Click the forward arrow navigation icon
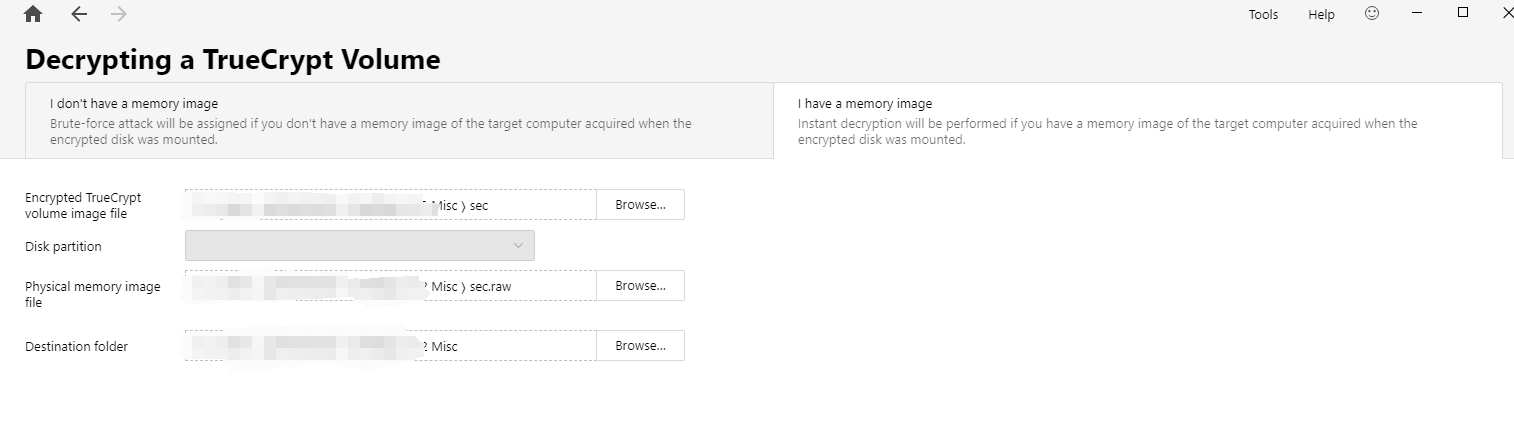Image resolution: width=1514 pixels, height=441 pixels. 119,14
